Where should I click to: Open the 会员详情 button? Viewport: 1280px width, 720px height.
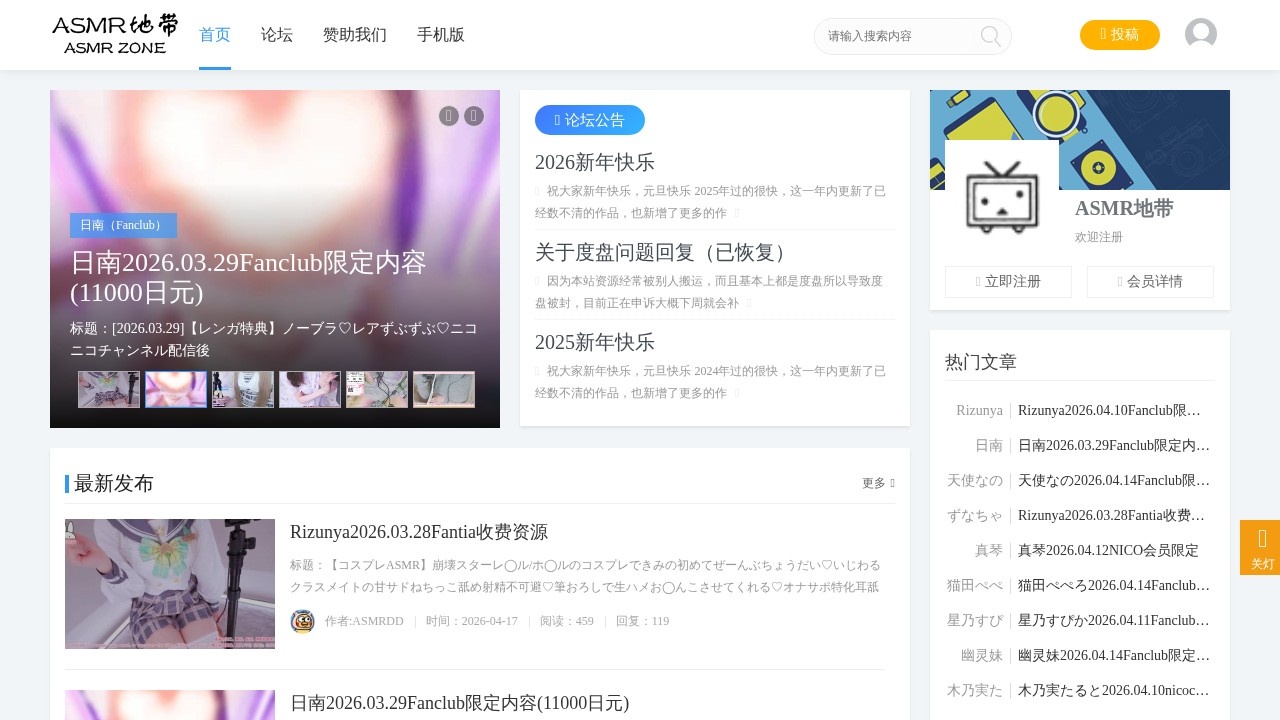(x=1150, y=282)
